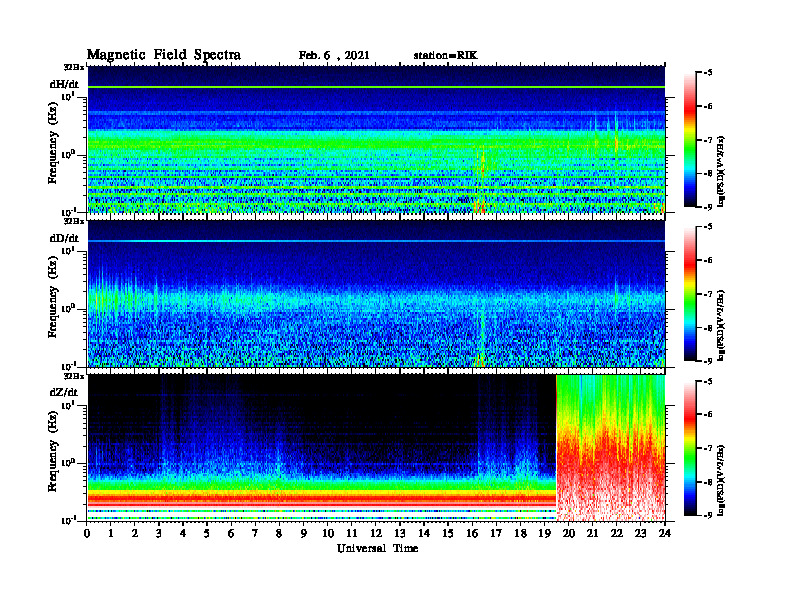Click the "21" tick on the Universal Time axis
This screenshot has height=612, width=792.
[592, 533]
